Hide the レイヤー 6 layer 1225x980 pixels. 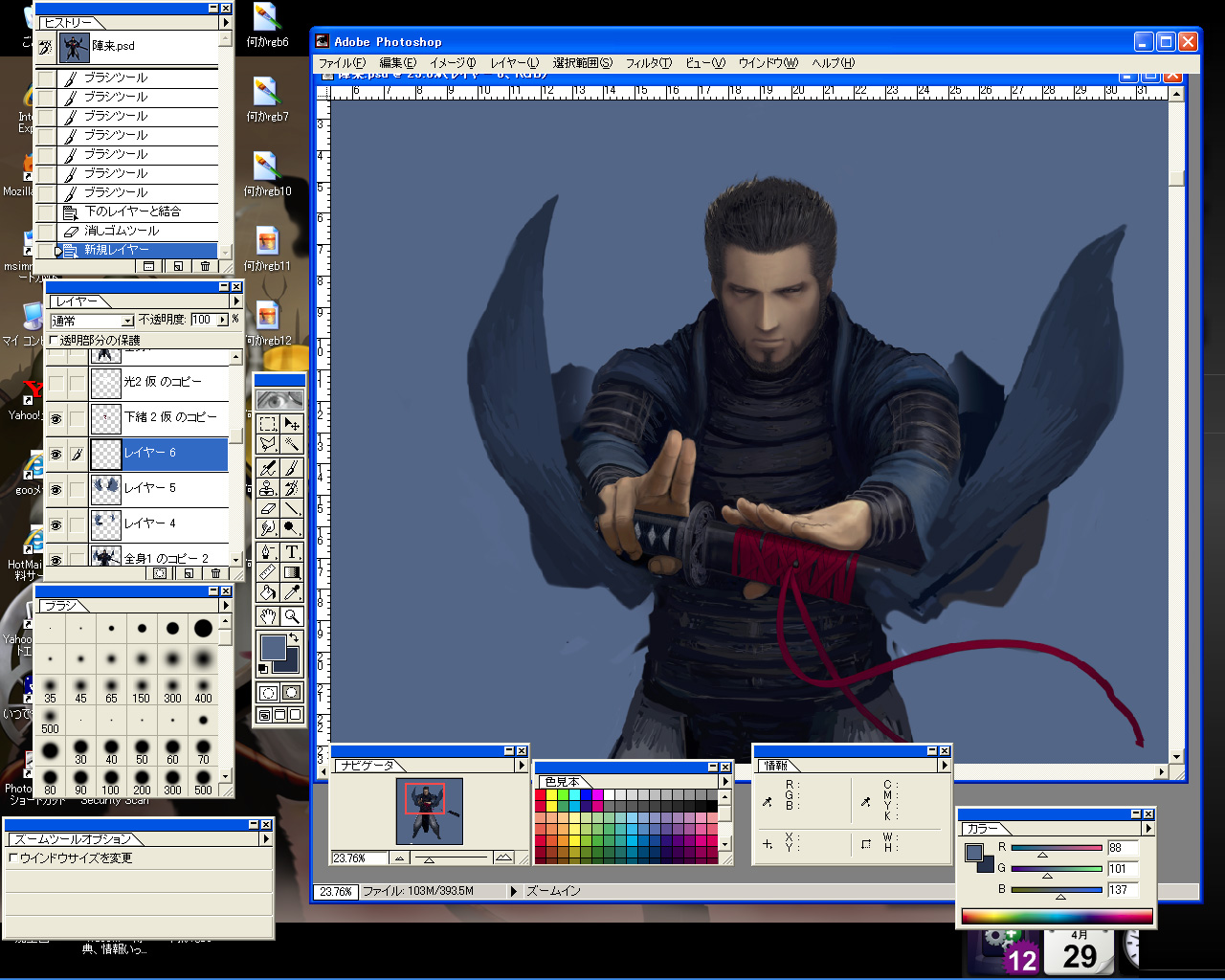(56, 454)
